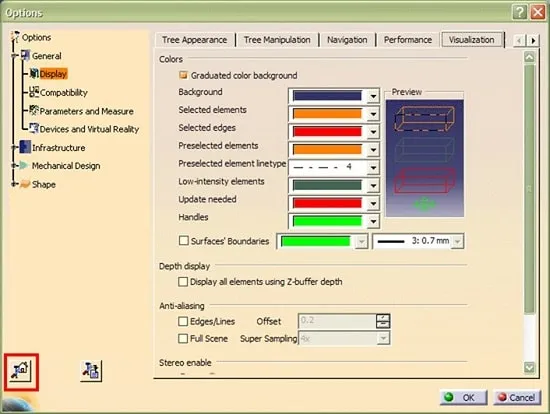
Task: Click the dump settings icon beside reset
Action: [91, 371]
